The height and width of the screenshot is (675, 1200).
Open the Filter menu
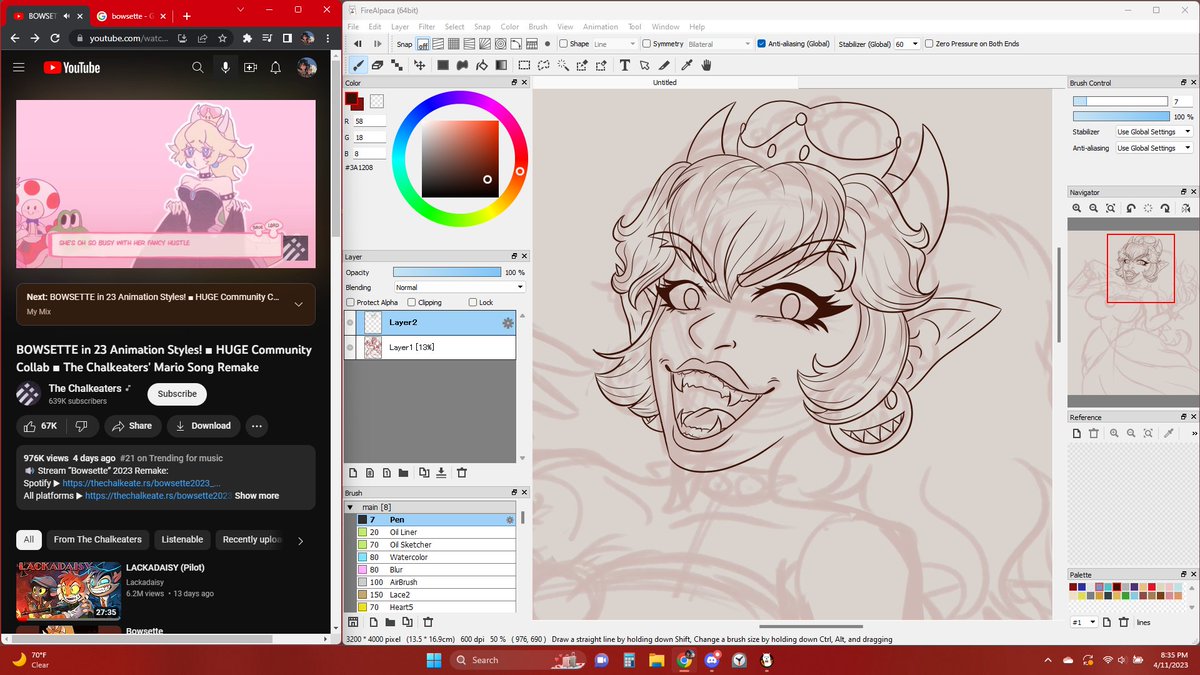(x=427, y=27)
